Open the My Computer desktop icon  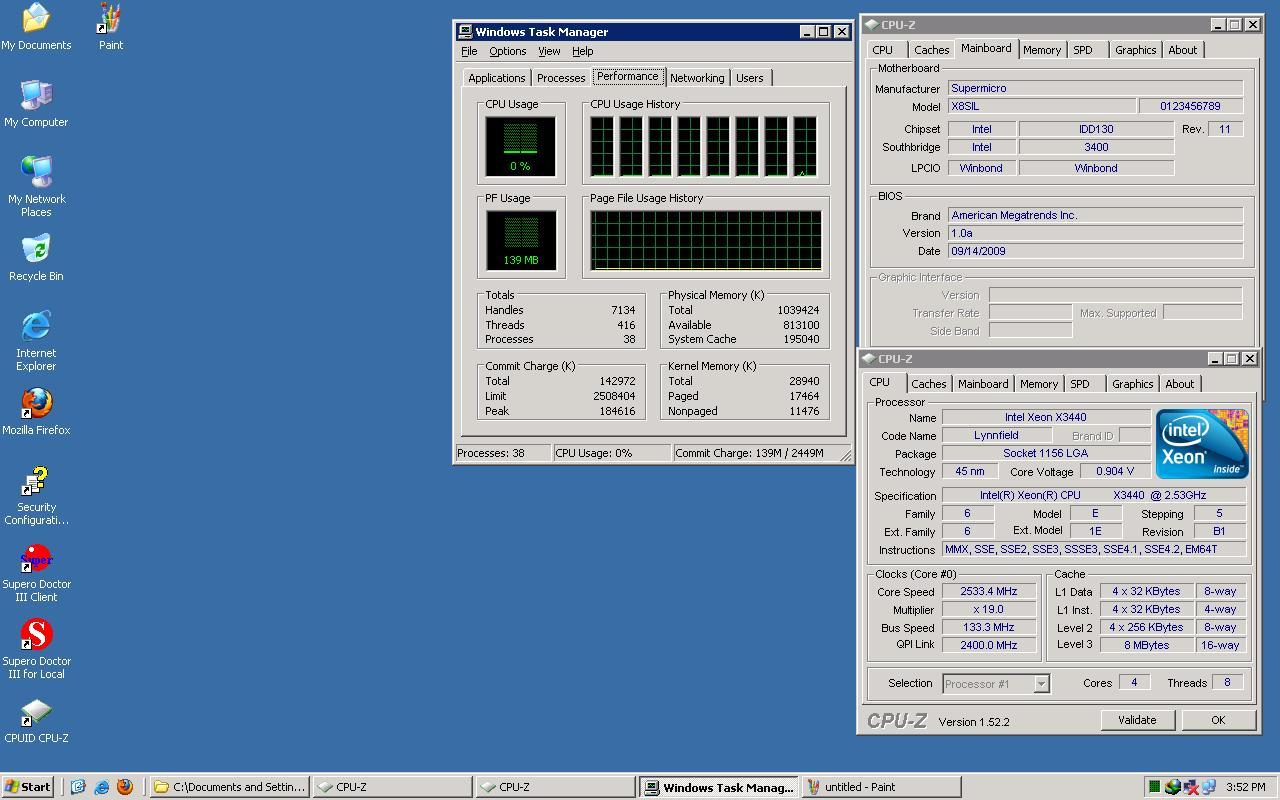36,103
